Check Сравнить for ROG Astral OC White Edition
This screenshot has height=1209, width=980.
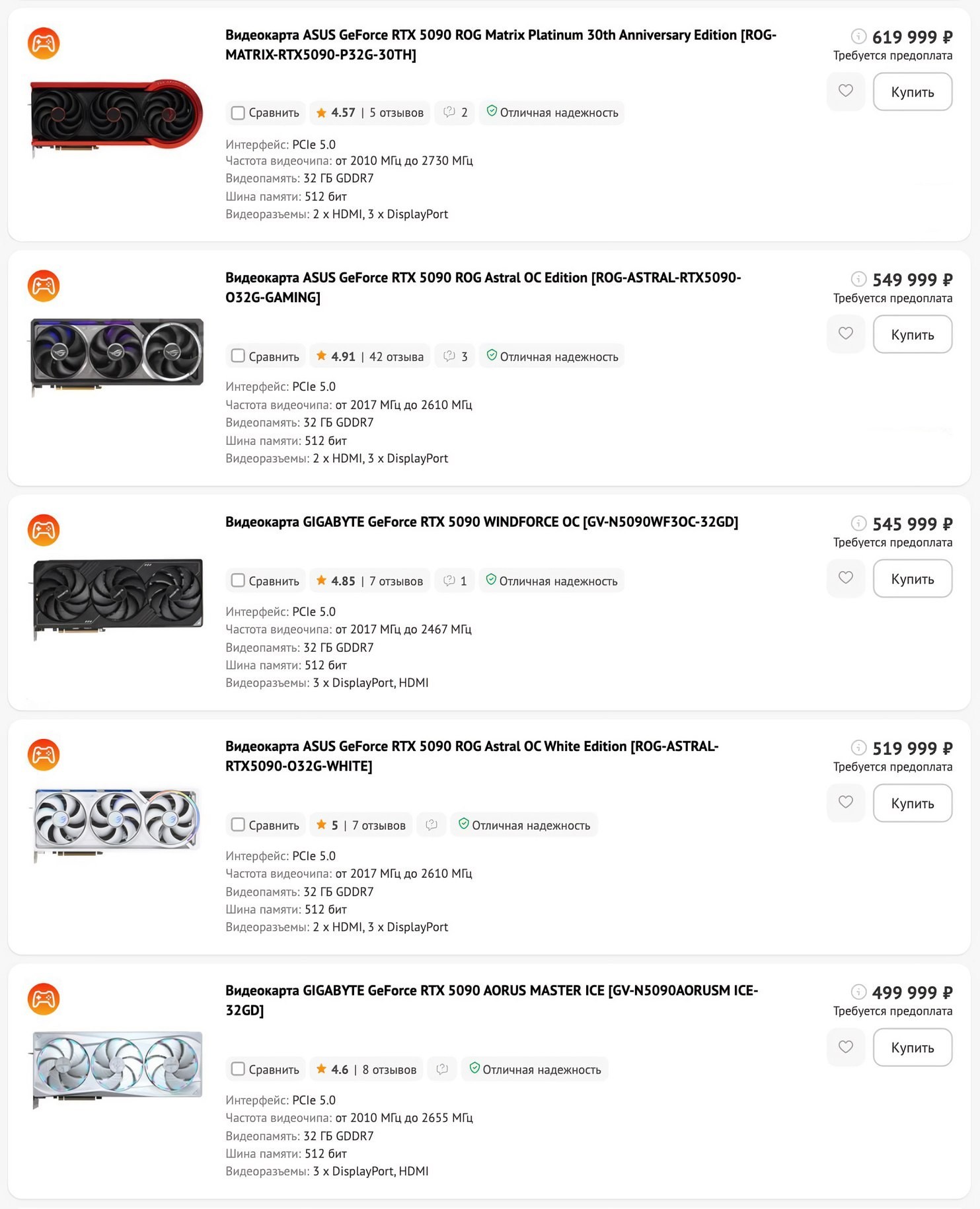(238, 825)
